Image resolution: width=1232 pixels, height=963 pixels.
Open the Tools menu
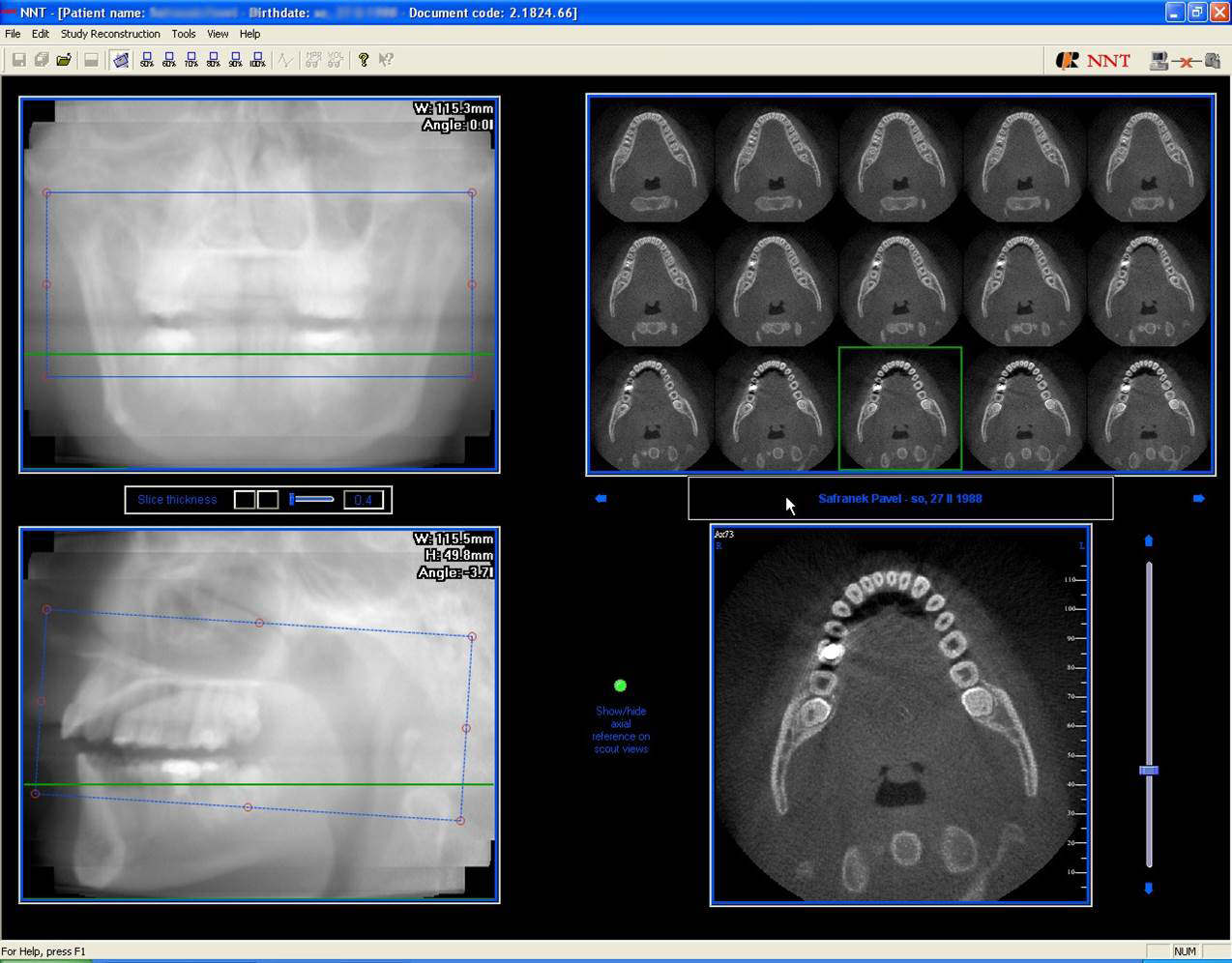[x=184, y=34]
